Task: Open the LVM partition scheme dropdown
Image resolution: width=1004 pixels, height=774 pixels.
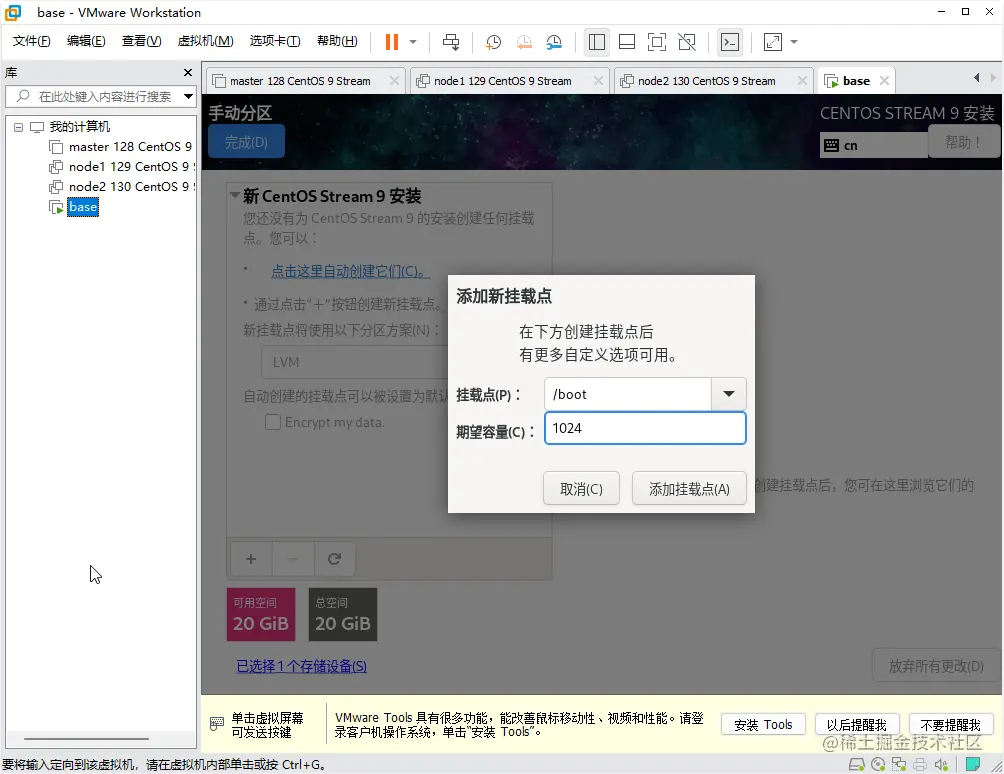Action: (x=355, y=362)
